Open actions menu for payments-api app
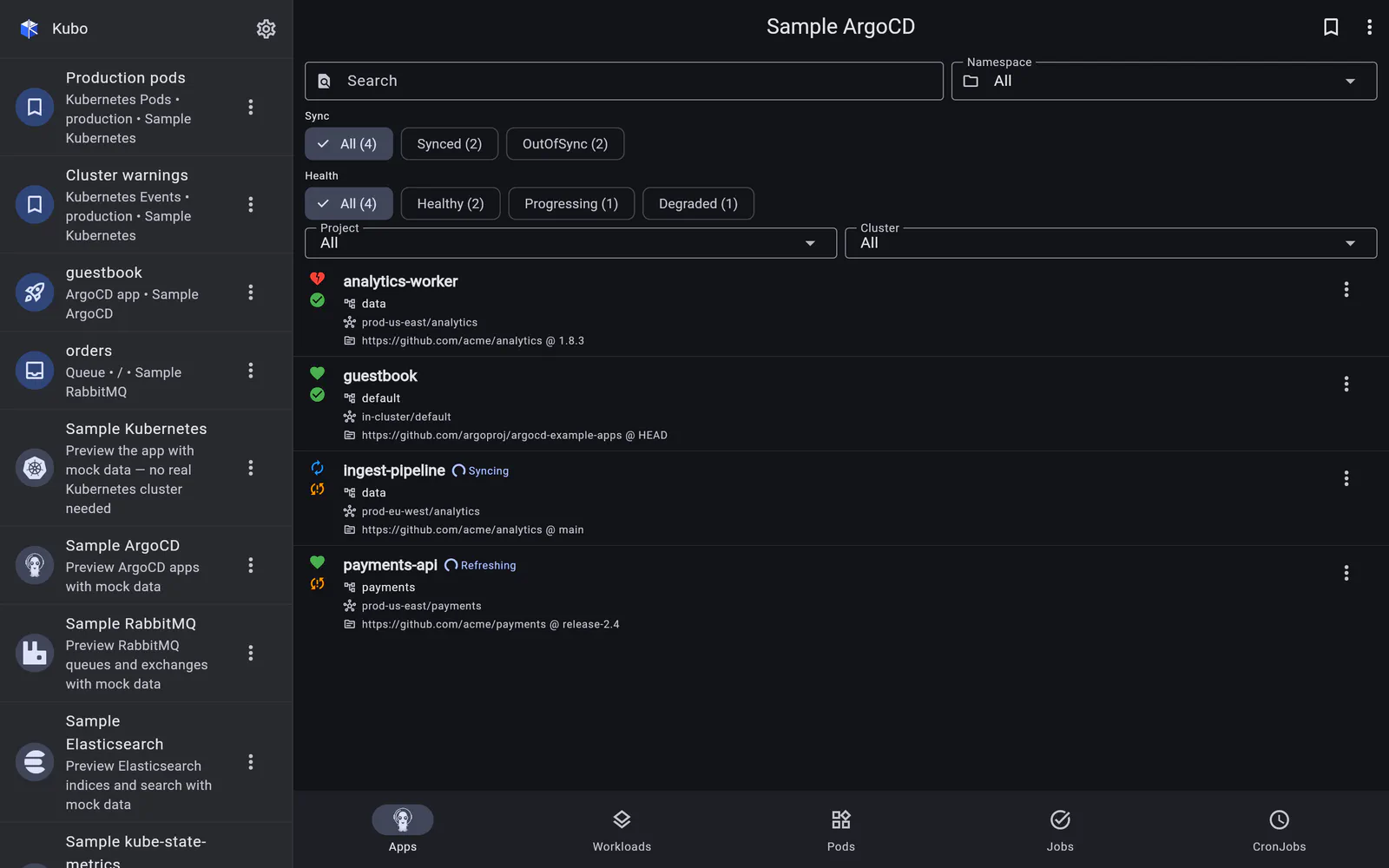The image size is (1389, 868). coord(1346,574)
